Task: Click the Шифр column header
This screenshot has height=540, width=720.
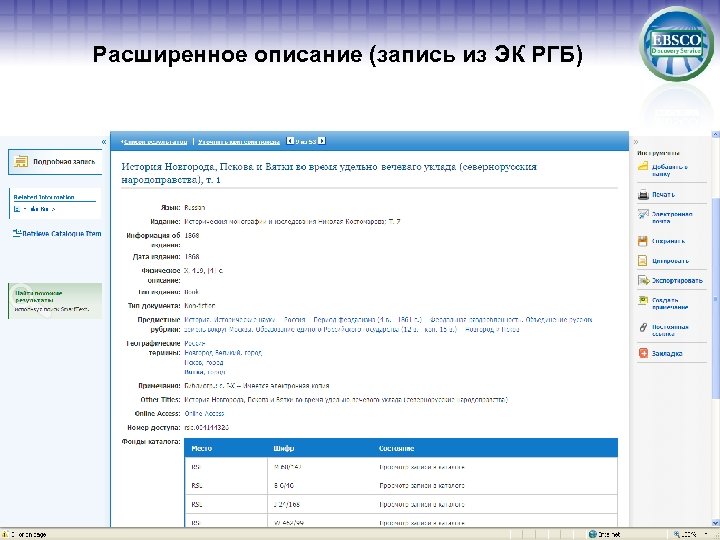Action: [283, 448]
